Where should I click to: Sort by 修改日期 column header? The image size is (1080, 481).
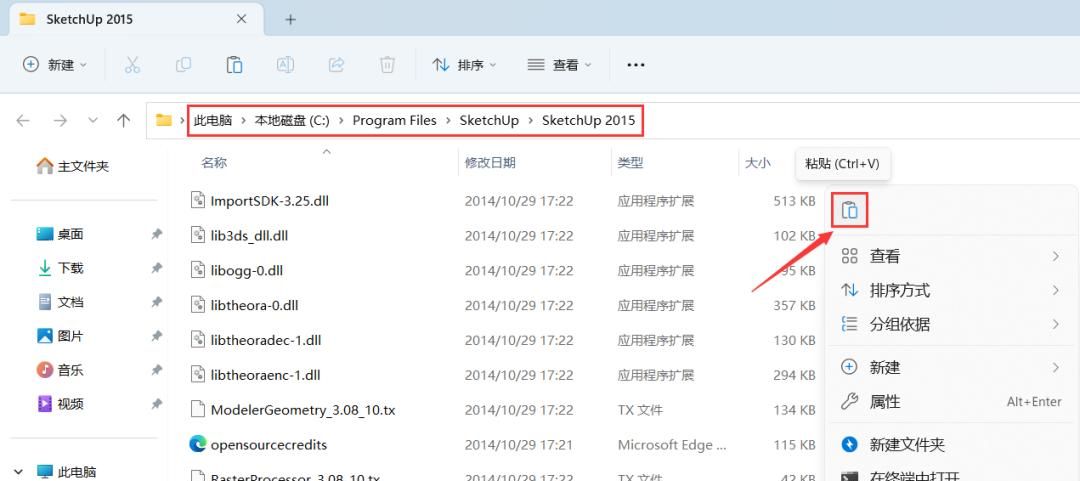[490, 163]
